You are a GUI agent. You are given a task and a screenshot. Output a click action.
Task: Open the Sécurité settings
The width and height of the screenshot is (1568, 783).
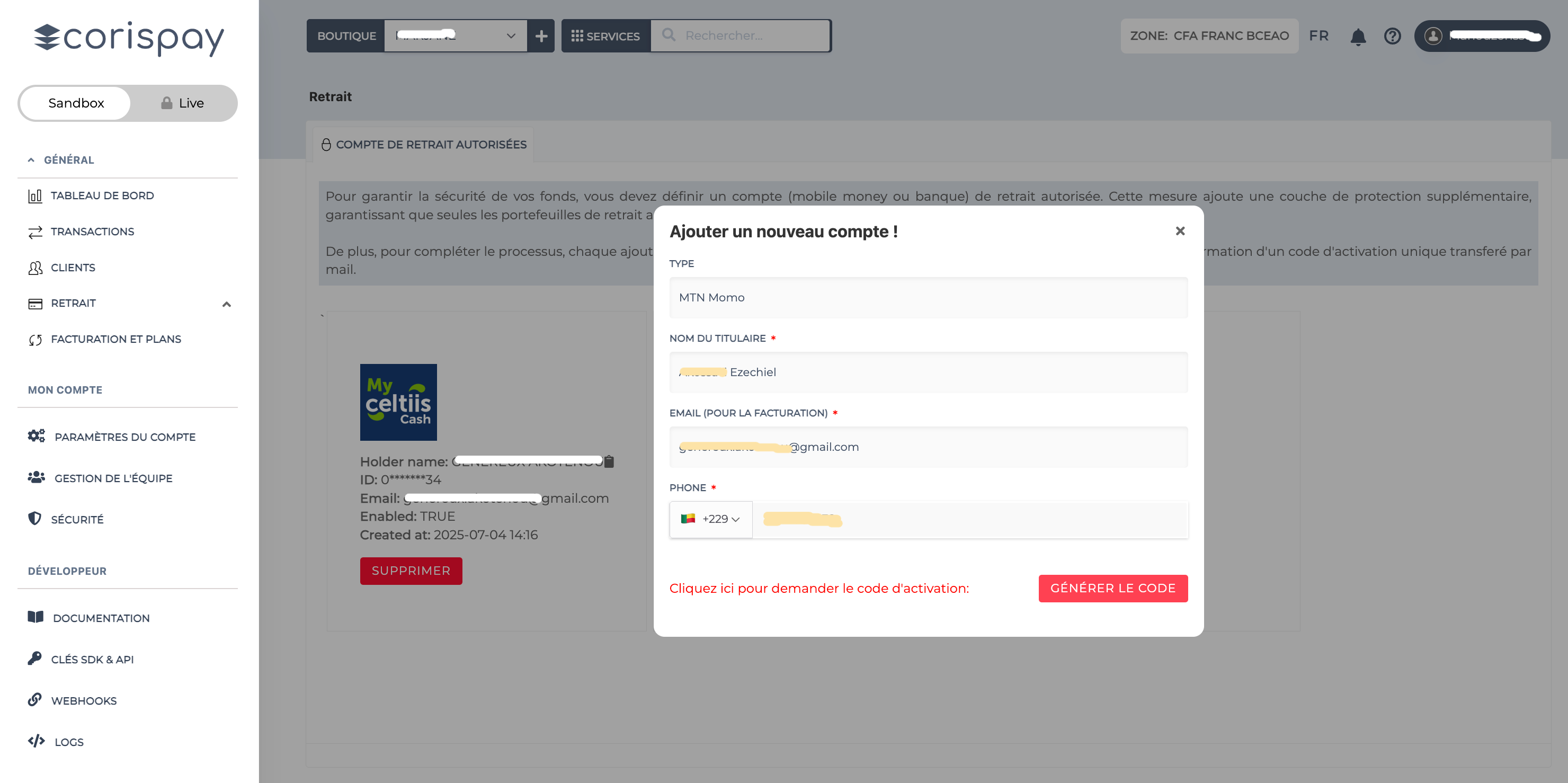tap(77, 519)
